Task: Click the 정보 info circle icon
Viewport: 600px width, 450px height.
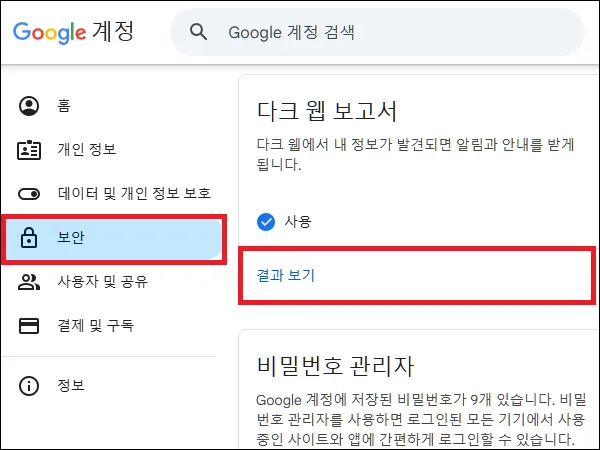Action: pos(29,386)
